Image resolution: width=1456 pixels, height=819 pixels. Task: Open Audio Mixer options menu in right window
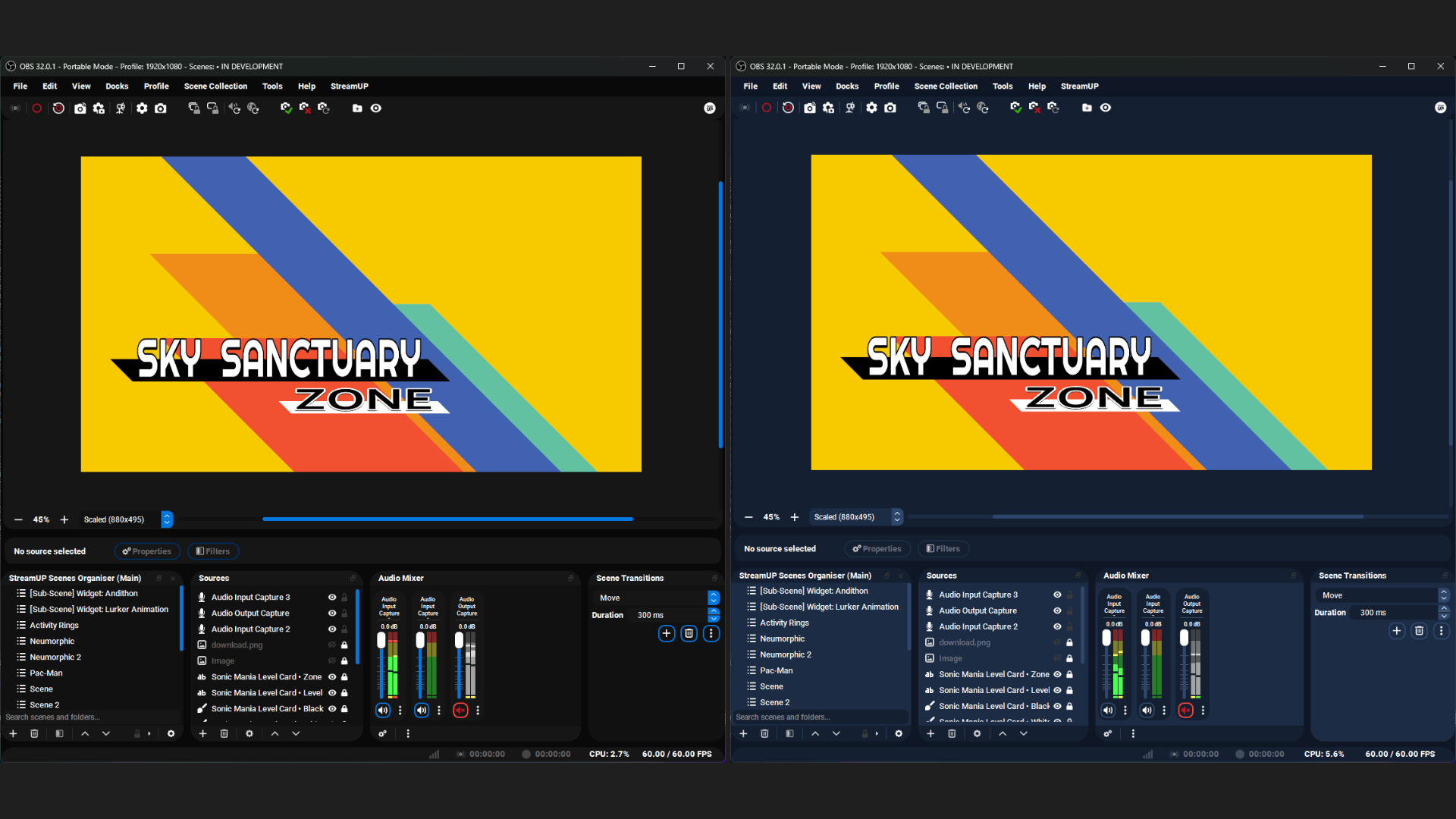(1133, 733)
